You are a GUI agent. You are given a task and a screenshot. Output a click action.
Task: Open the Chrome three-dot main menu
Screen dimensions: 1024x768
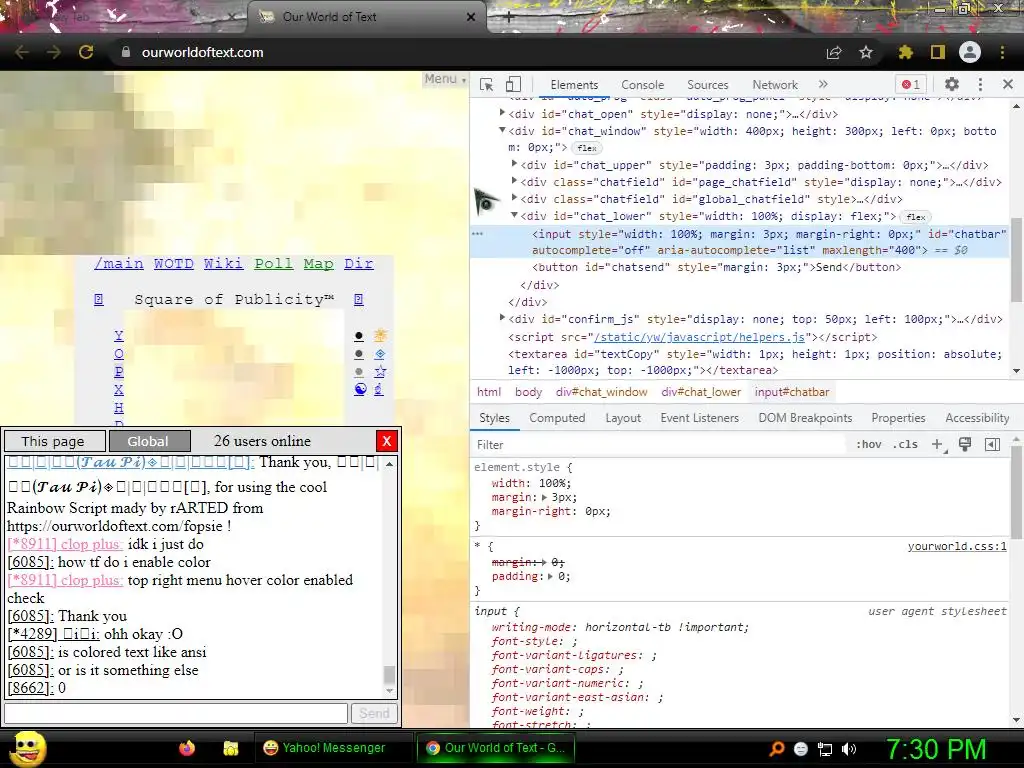click(x=1002, y=52)
